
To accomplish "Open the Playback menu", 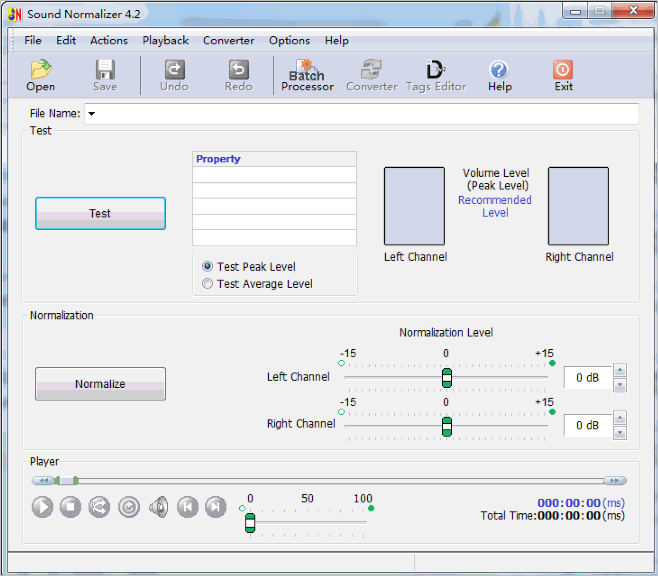I will pyautogui.click(x=165, y=40).
